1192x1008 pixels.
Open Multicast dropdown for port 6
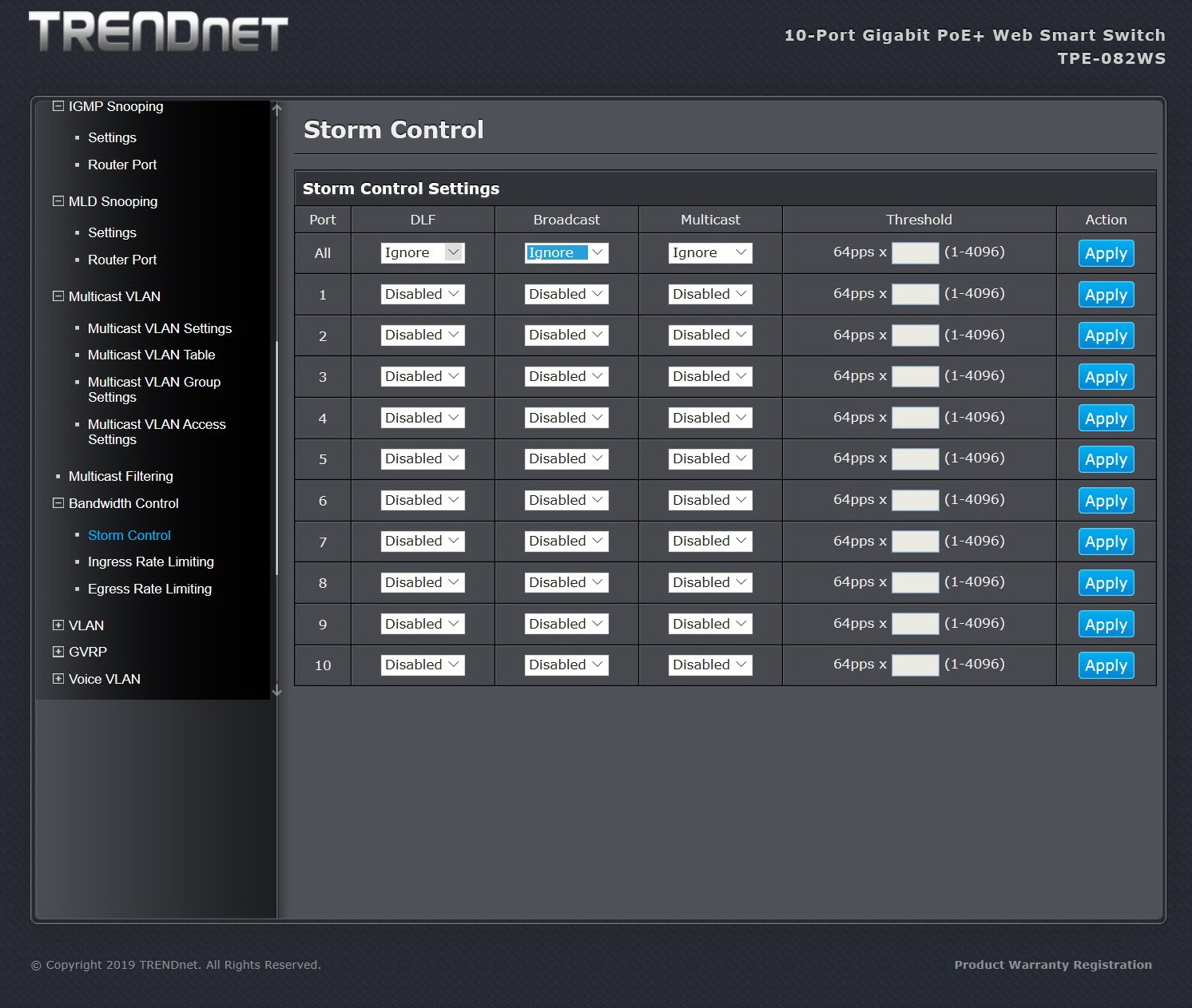pyautogui.click(x=710, y=500)
